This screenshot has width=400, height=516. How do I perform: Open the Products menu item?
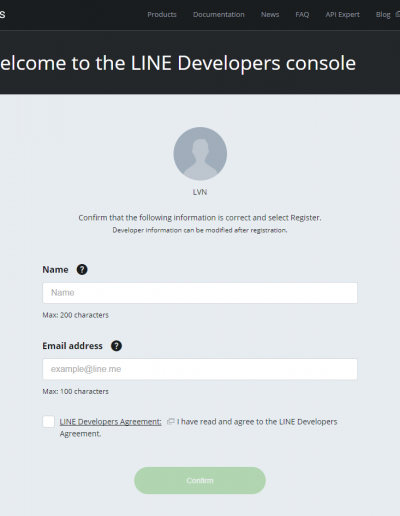pyautogui.click(x=162, y=15)
